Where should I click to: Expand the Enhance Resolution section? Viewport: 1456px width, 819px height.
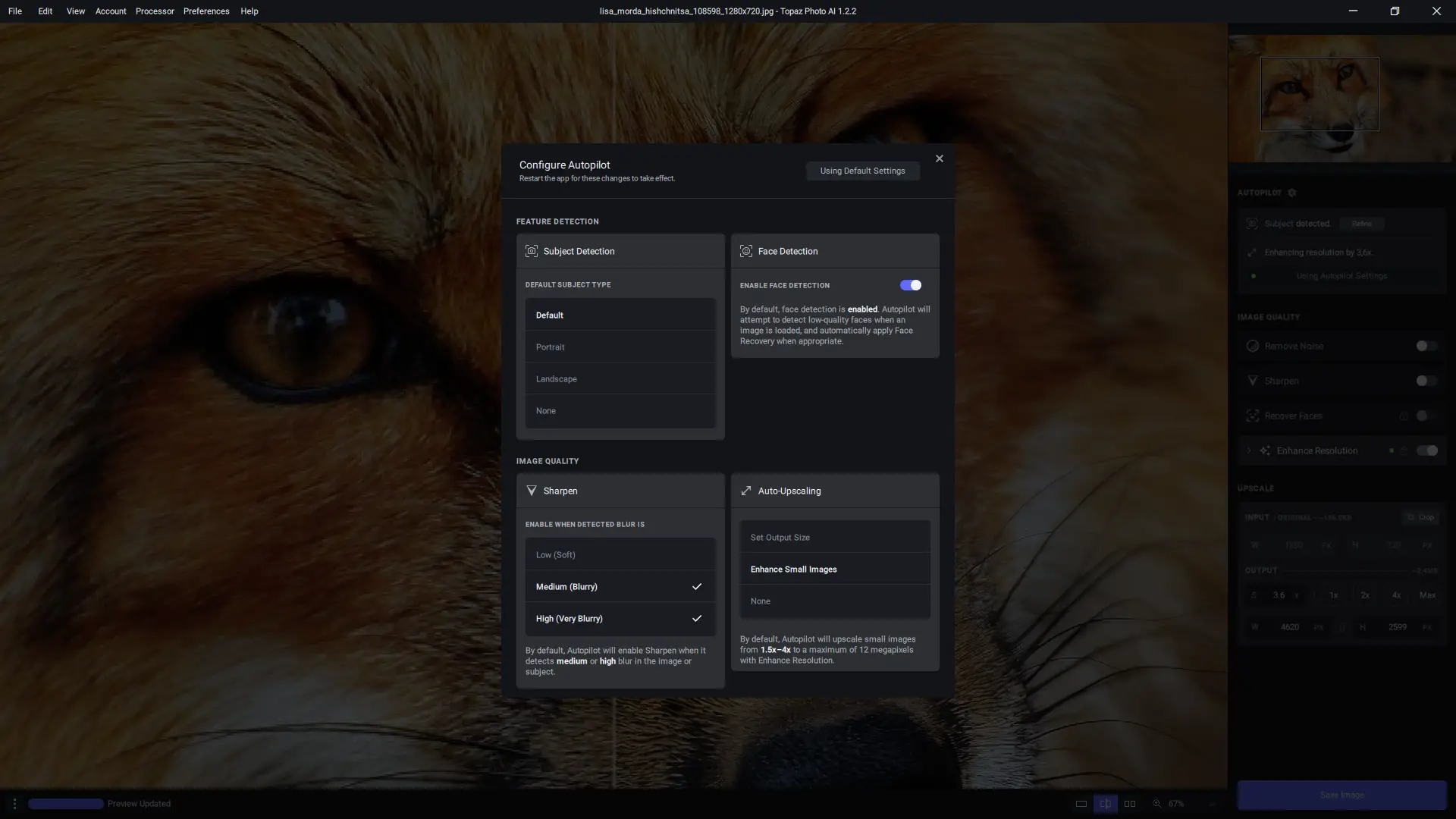(x=1249, y=450)
